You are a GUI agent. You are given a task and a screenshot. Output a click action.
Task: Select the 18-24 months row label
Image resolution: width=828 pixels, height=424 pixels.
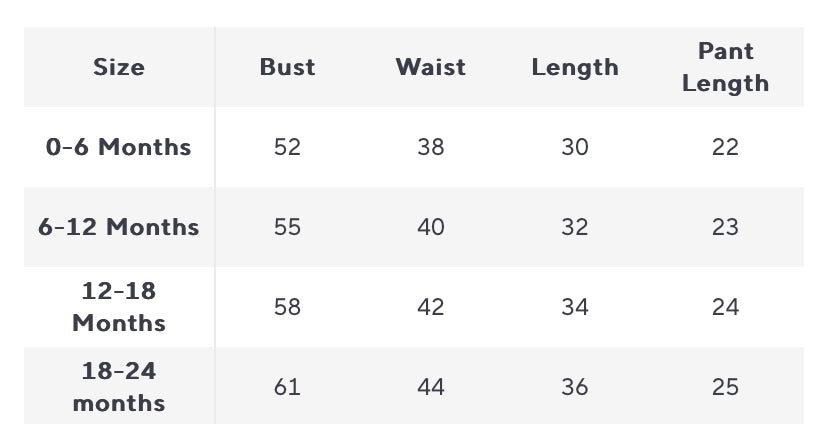pyautogui.click(x=119, y=387)
